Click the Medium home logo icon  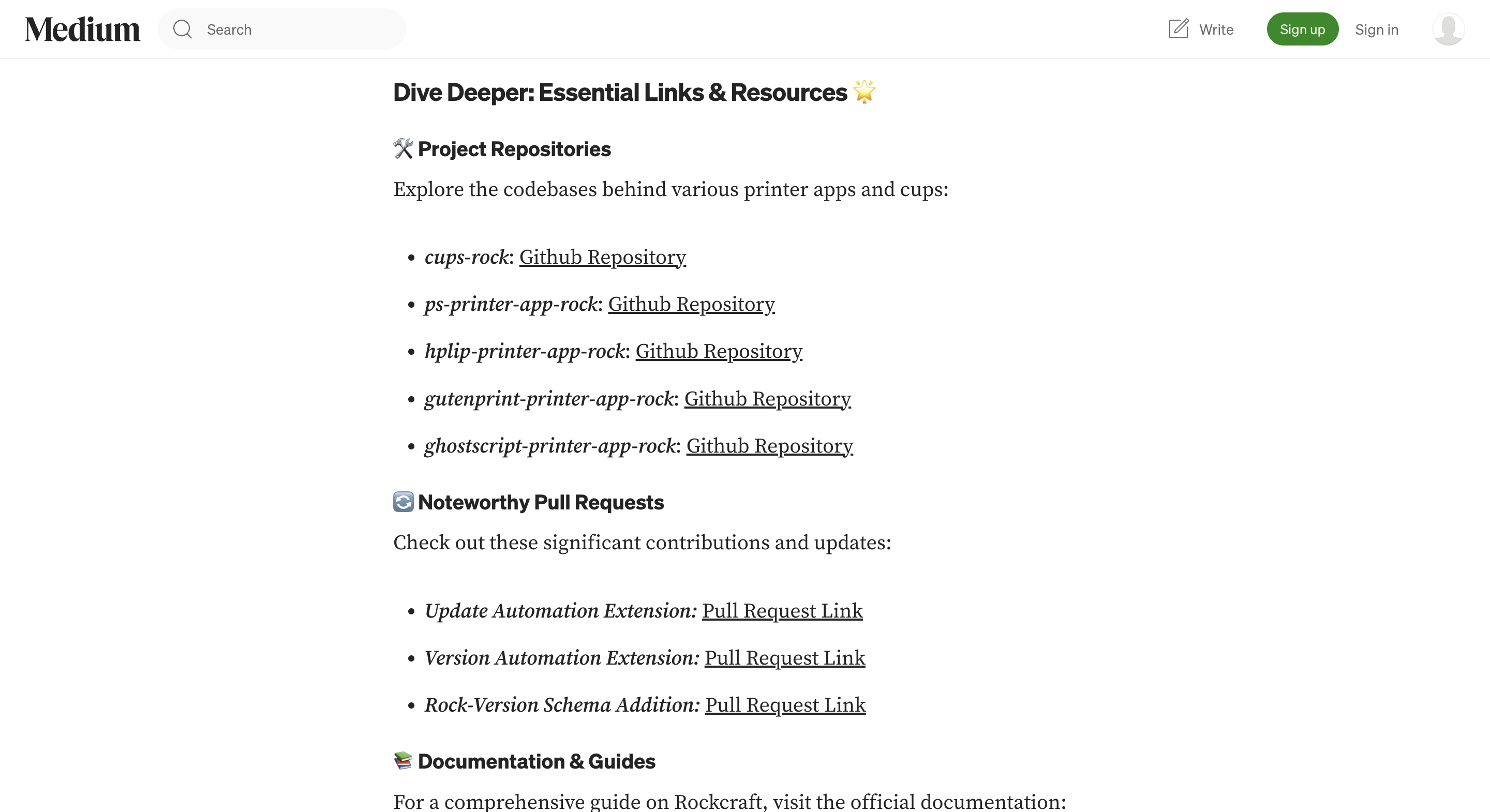point(82,28)
